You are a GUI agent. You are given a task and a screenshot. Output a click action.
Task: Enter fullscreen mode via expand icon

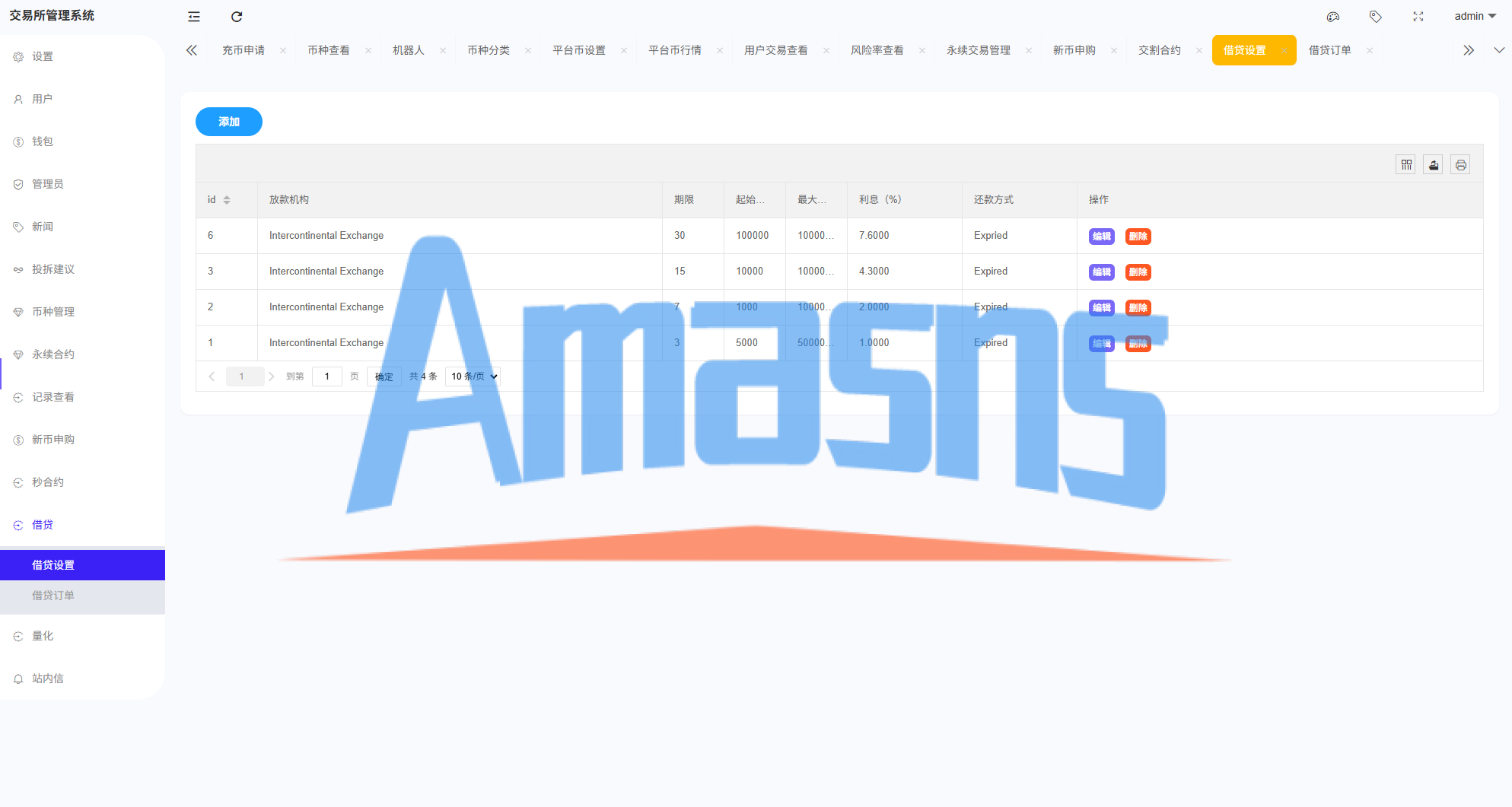pyautogui.click(x=1418, y=17)
